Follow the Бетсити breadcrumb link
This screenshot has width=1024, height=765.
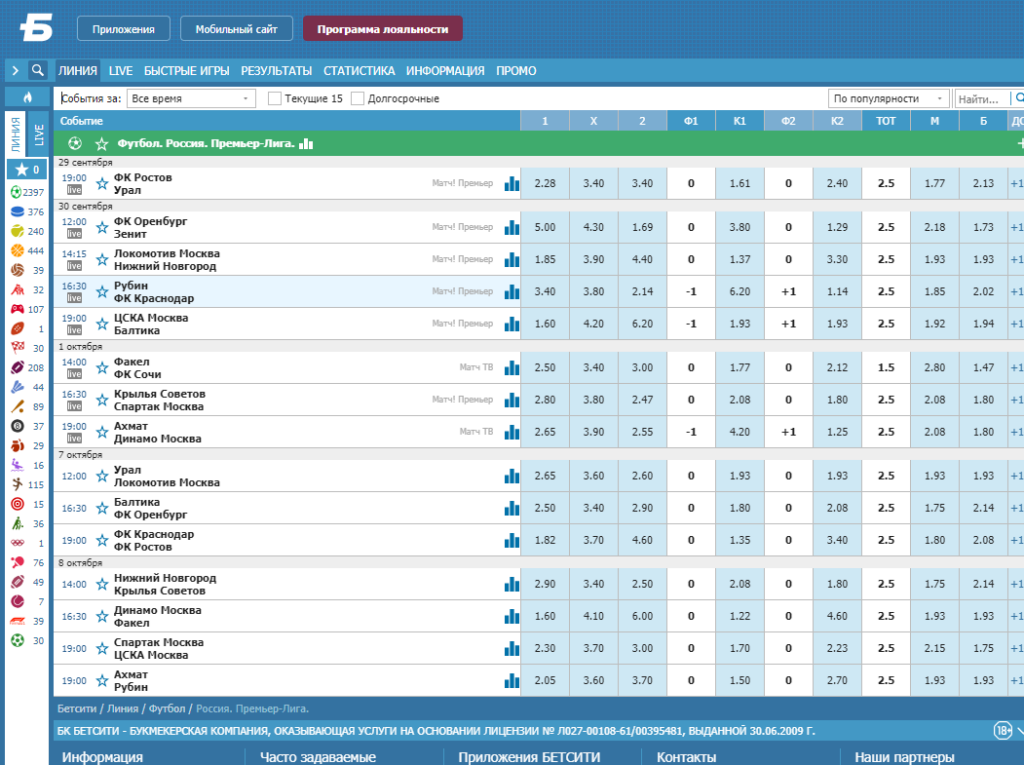coord(76,709)
